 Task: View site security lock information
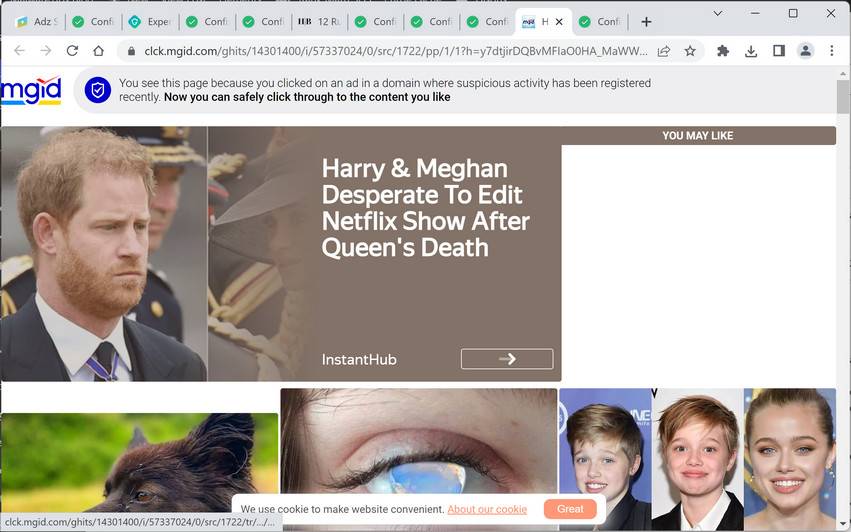pos(131,51)
